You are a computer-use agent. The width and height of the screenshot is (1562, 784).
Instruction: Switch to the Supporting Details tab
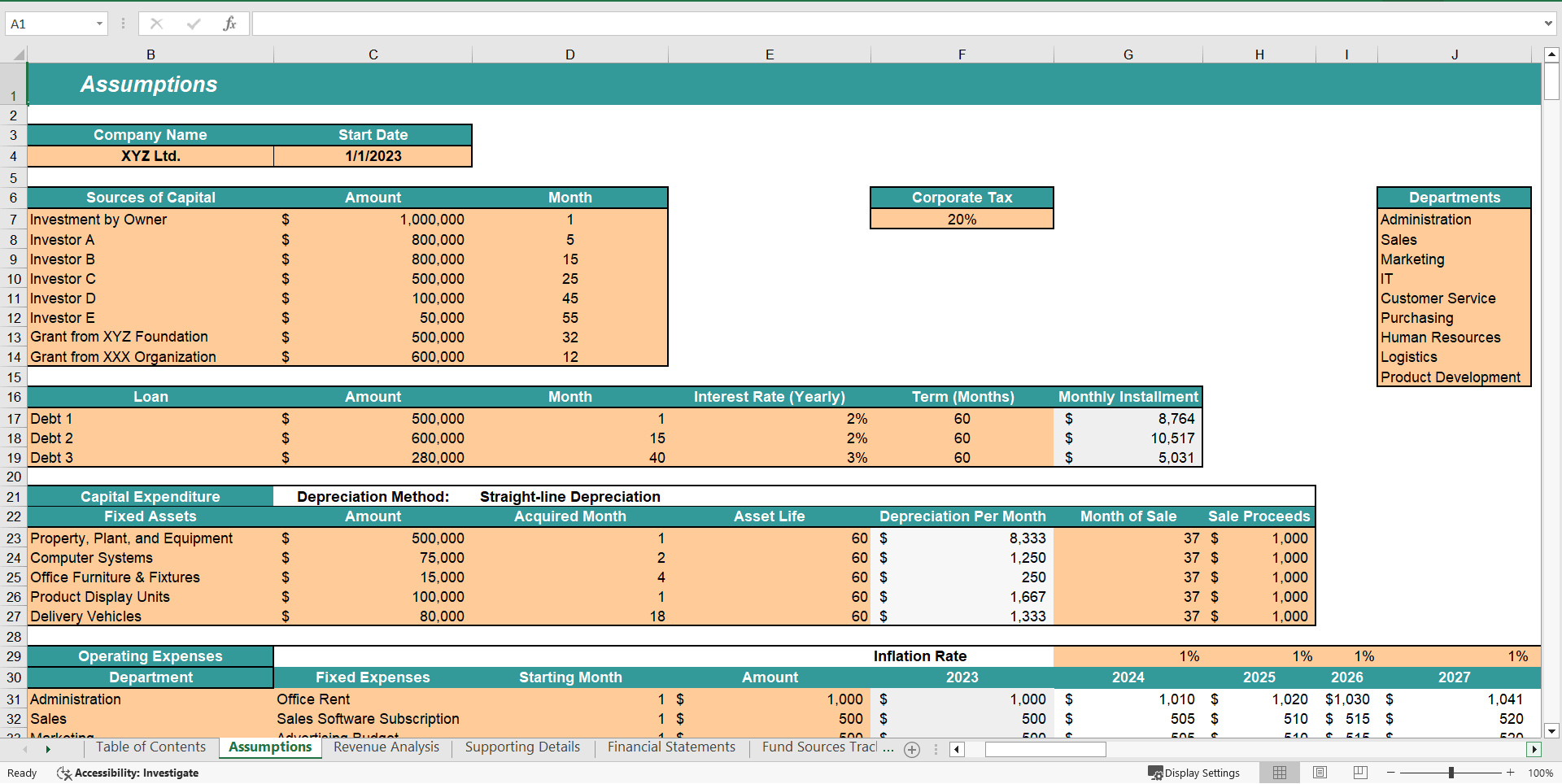[521, 747]
